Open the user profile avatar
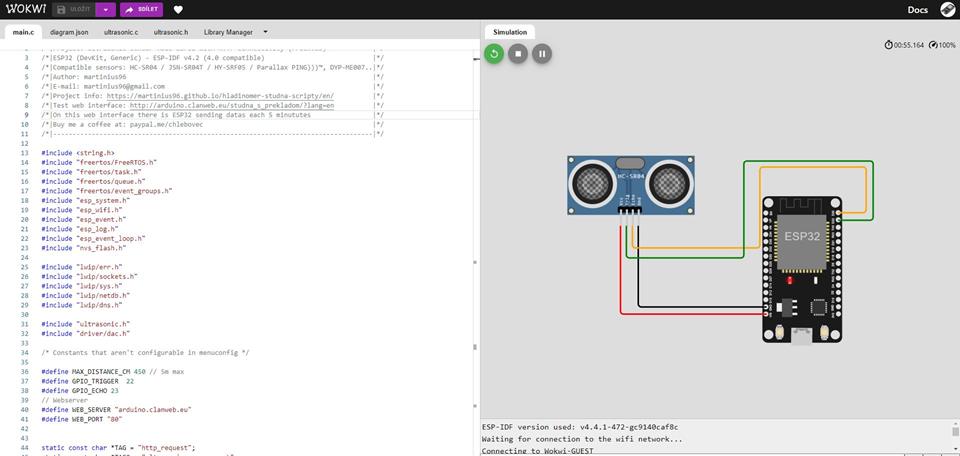Screen dimensions: 960x456 947,10
